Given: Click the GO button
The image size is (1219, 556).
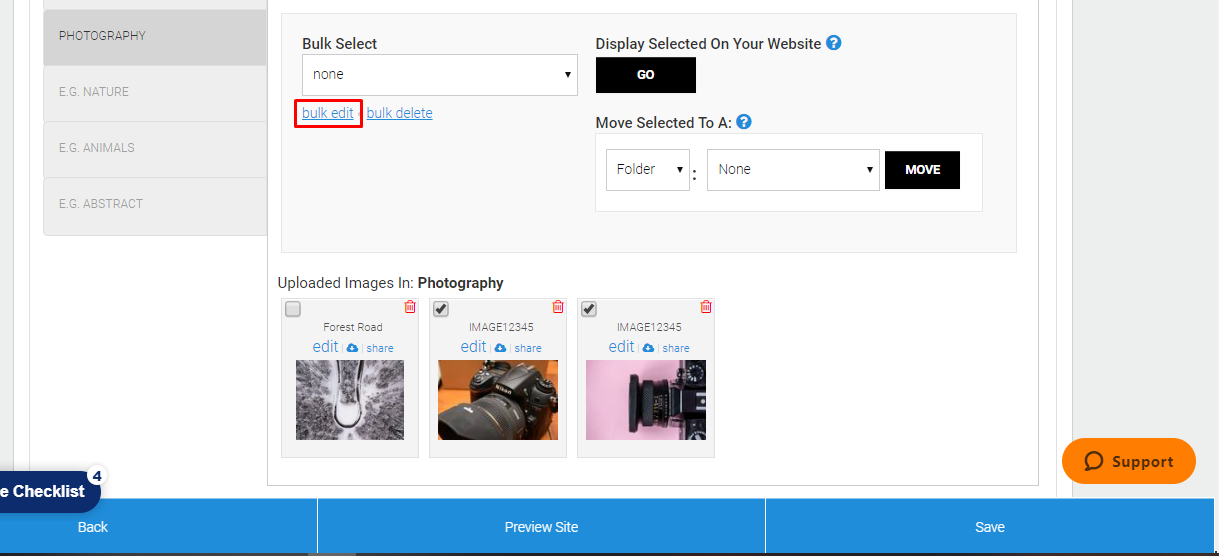Looking at the screenshot, I should [646, 75].
